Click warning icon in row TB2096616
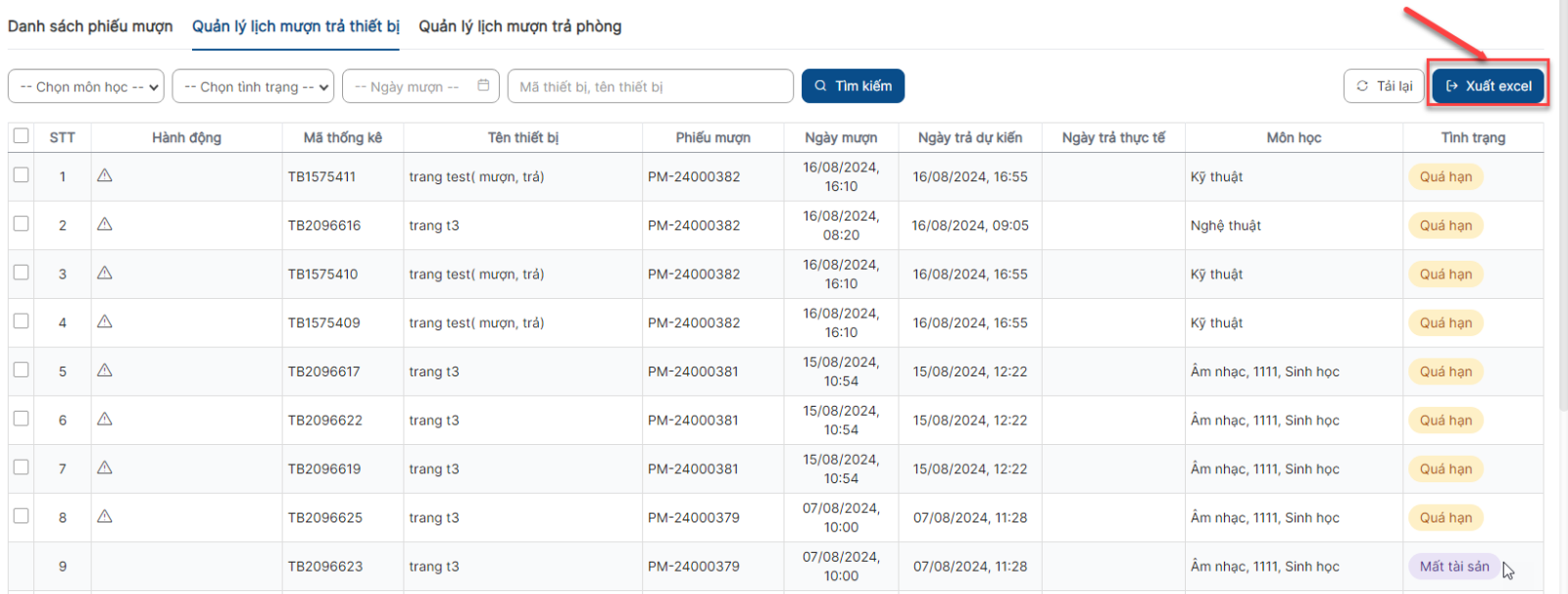This screenshot has height=594, width=1568. [x=105, y=224]
